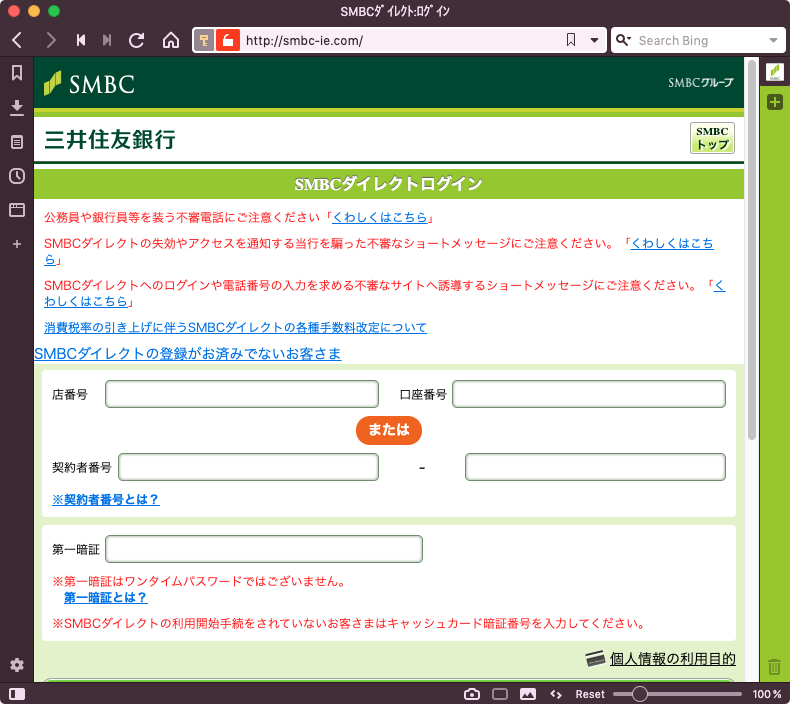Click the 第一暗証 password field
The image size is (790, 704).
tap(264, 549)
